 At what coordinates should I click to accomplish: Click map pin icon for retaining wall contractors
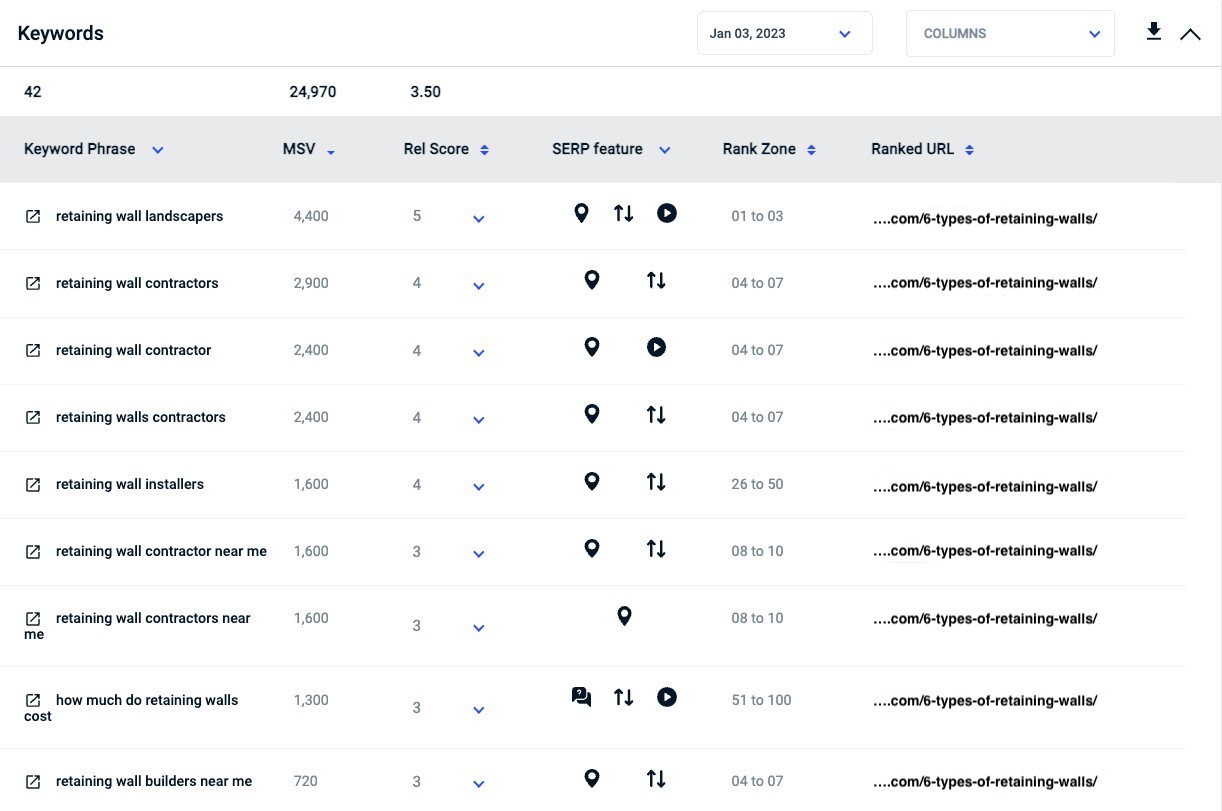tap(592, 280)
